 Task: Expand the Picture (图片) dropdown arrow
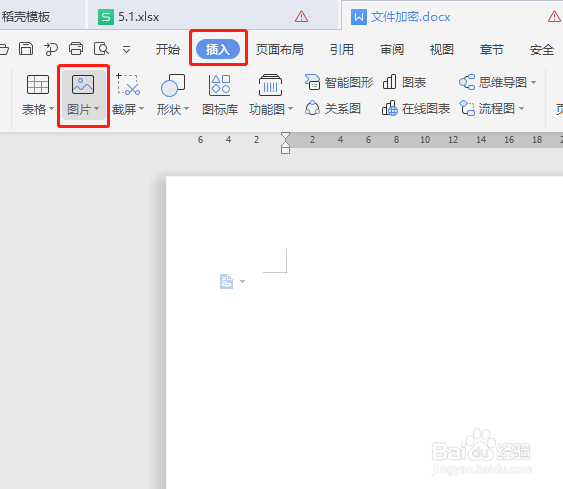coord(96,108)
